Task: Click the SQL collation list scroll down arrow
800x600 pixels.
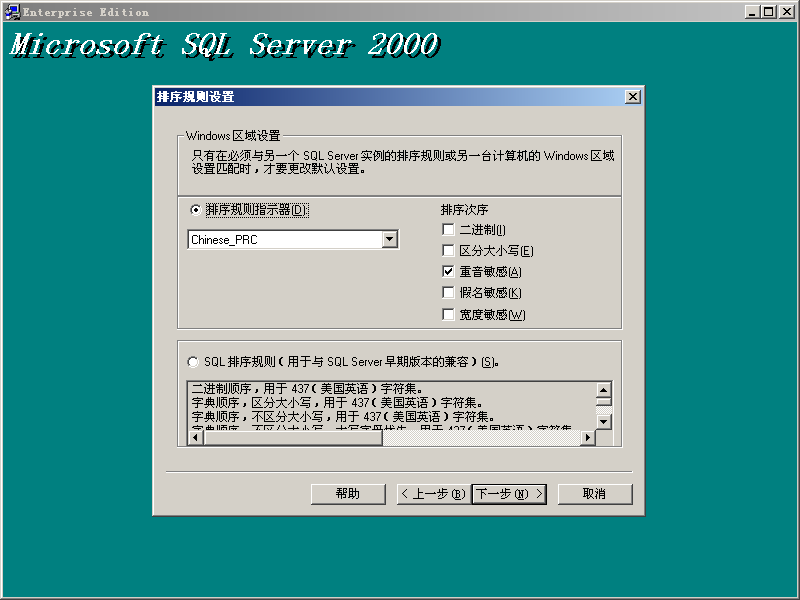Action: [604, 422]
